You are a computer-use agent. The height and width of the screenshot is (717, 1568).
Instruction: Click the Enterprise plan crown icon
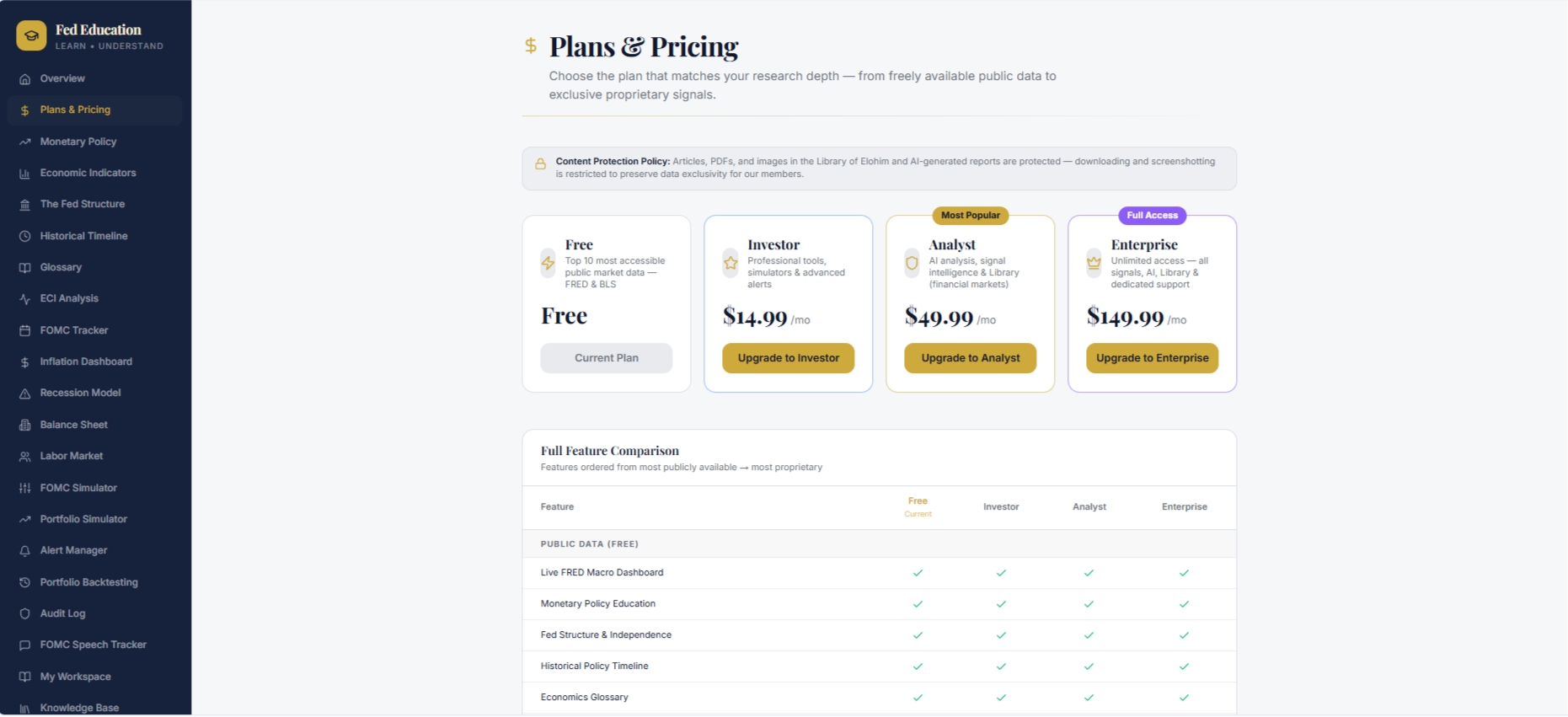click(x=1094, y=263)
